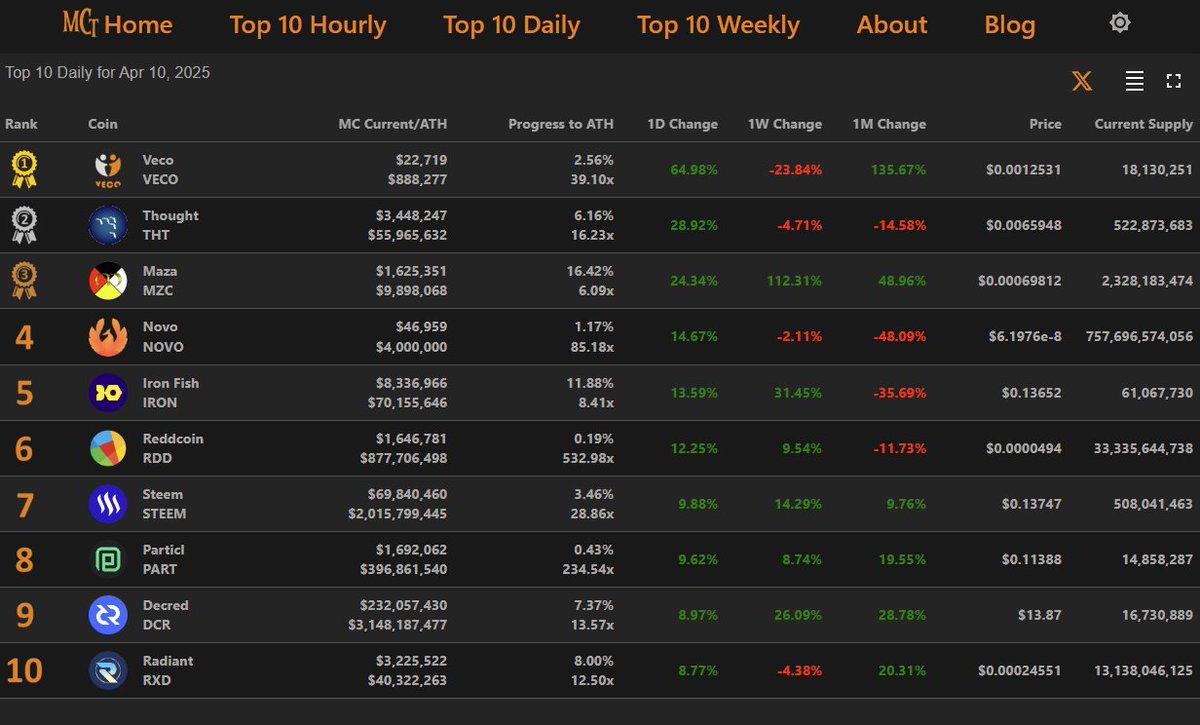Sort by MC Current/ATH column header
This screenshot has height=725, width=1200.
click(x=393, y=124)
